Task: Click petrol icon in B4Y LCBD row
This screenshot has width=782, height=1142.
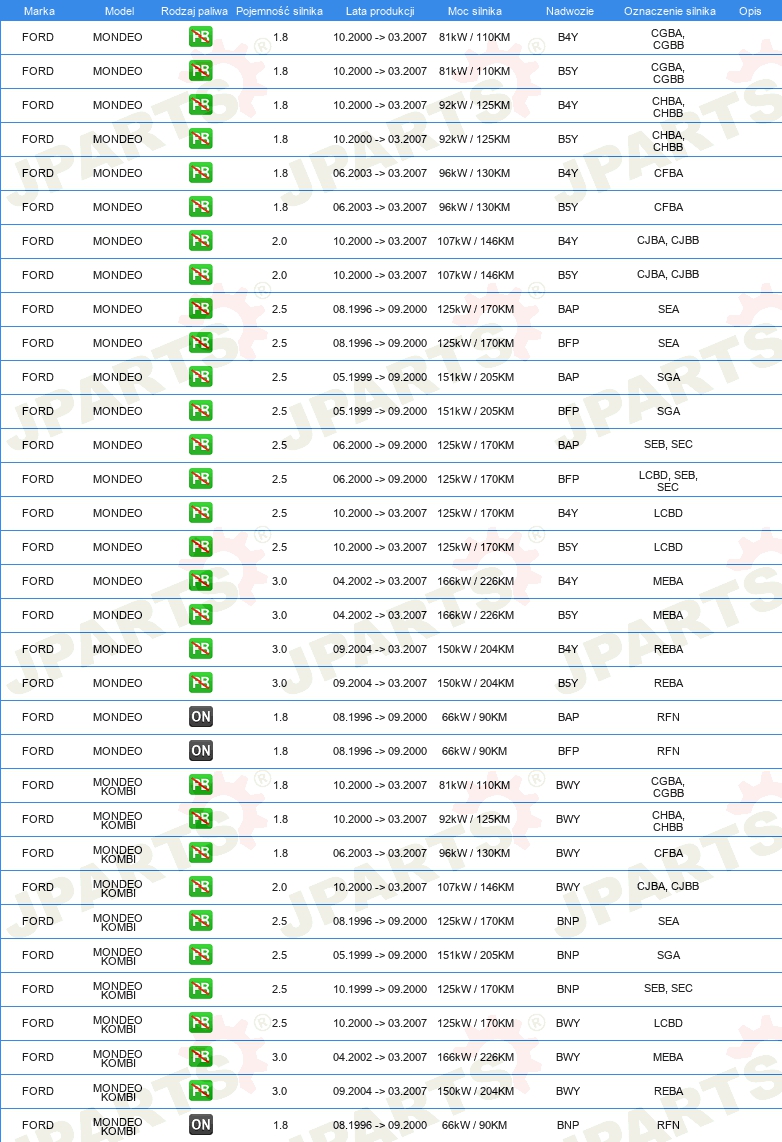Action: coord(200,513)
